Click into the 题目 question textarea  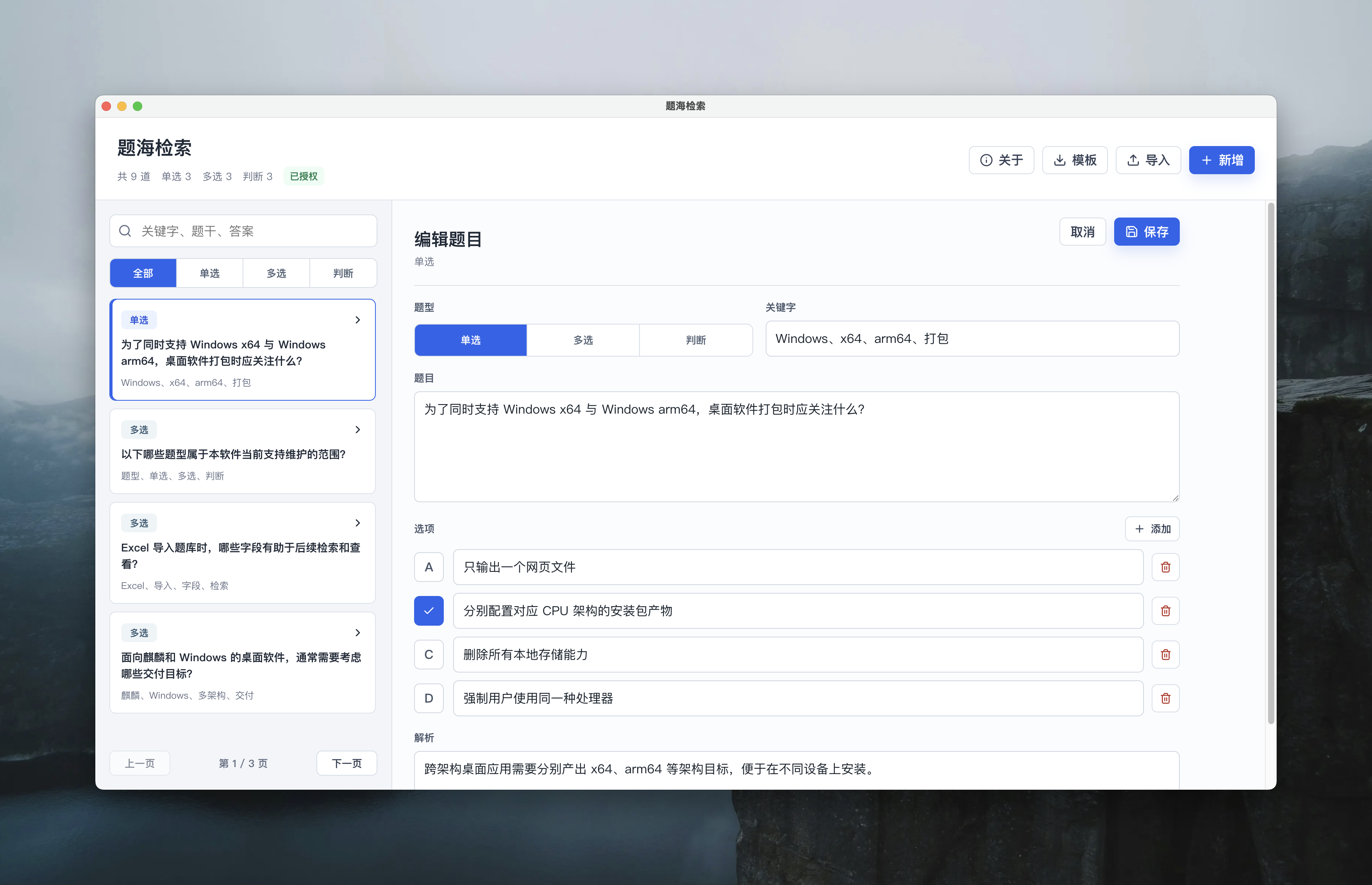coord(797,446)
